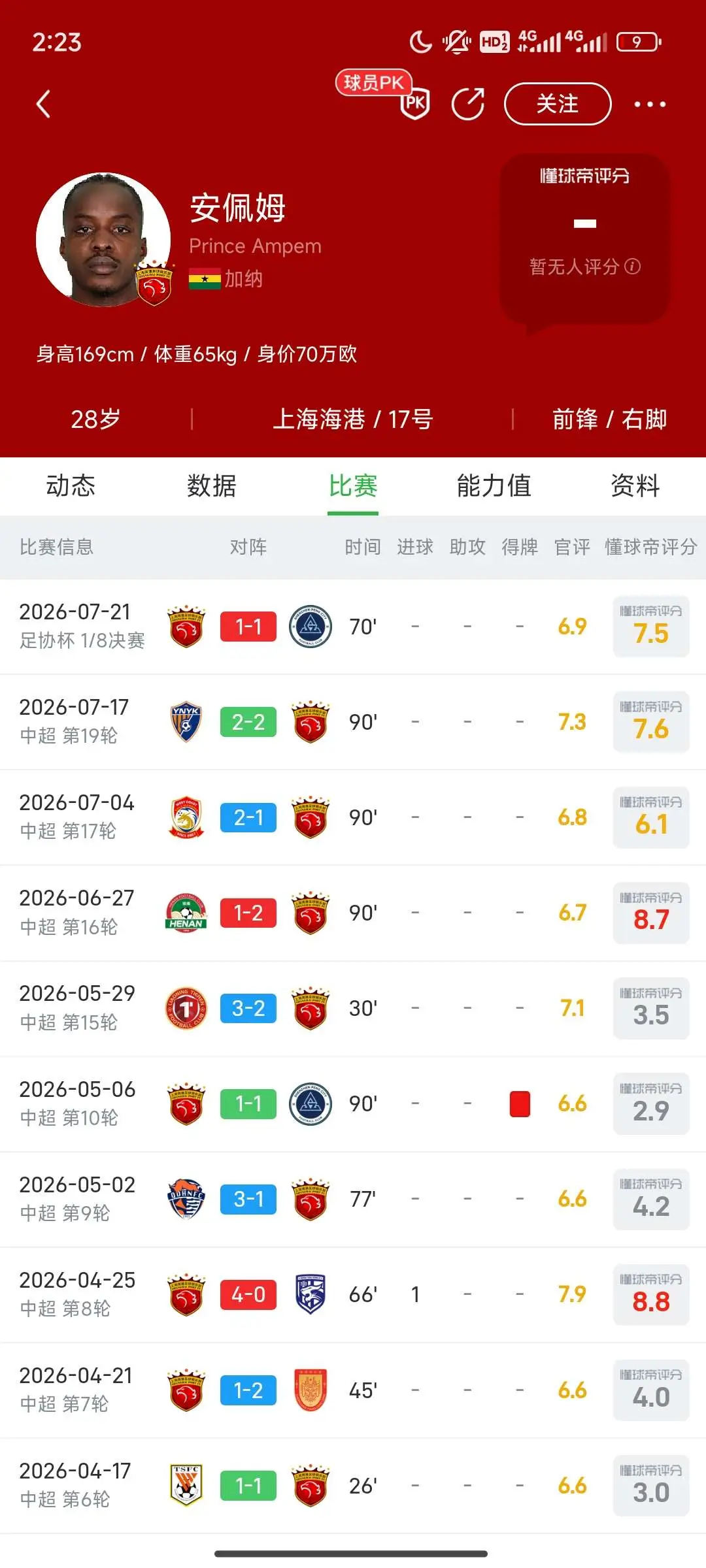The image size is (706, 1568).
Task: Open the 4-0 score of 04-25 match
Action: point(248,1294)
